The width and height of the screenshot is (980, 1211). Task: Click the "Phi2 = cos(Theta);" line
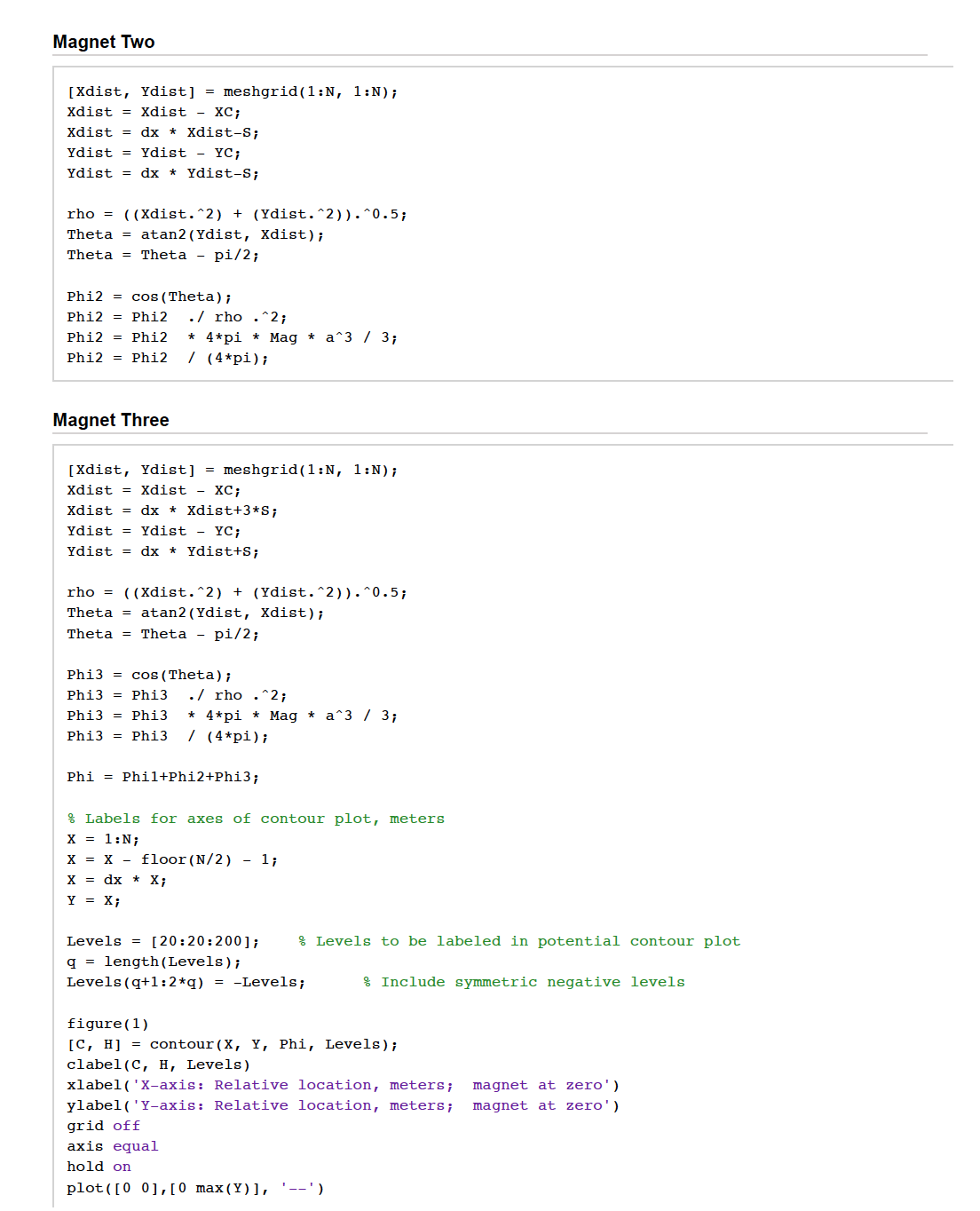[149, 297]
